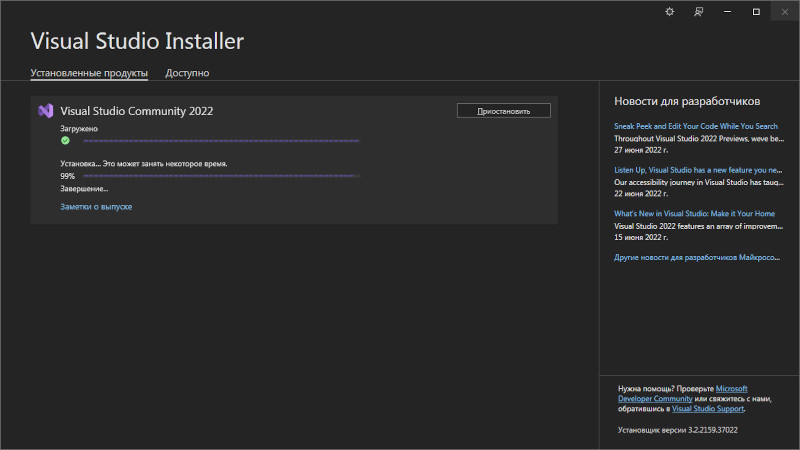
Task: Click the Новости для разработчиков heading
Action: click(687, 101)
